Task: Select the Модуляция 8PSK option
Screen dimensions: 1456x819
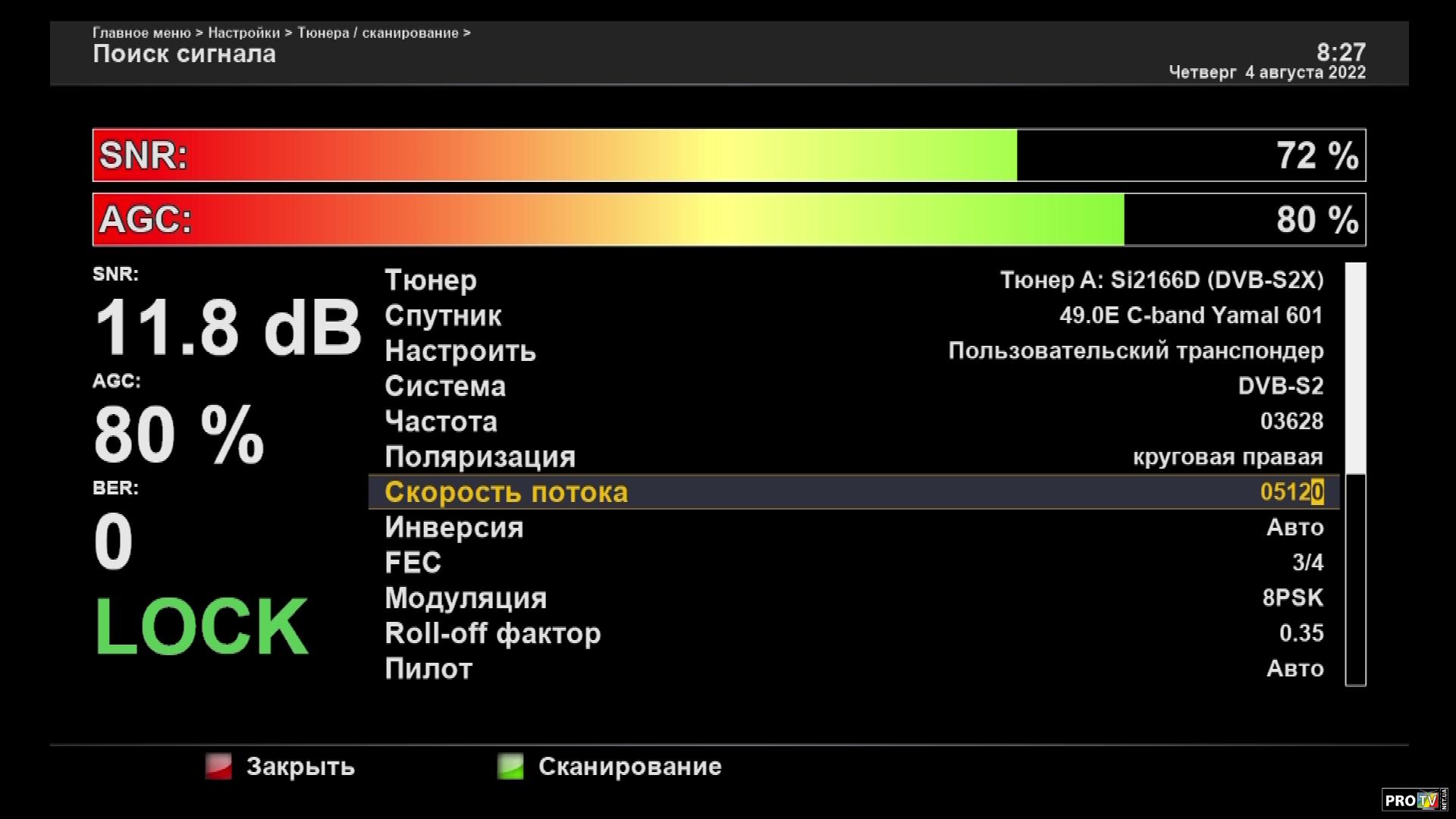Action: (1291, 598)
